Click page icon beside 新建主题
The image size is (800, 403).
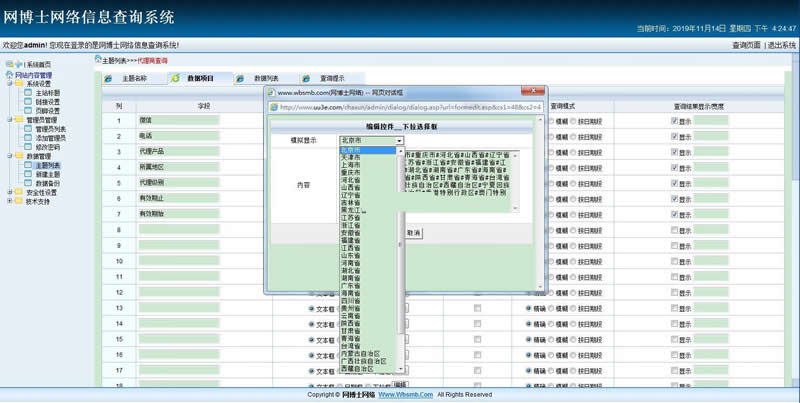click(x=28, y=174)
